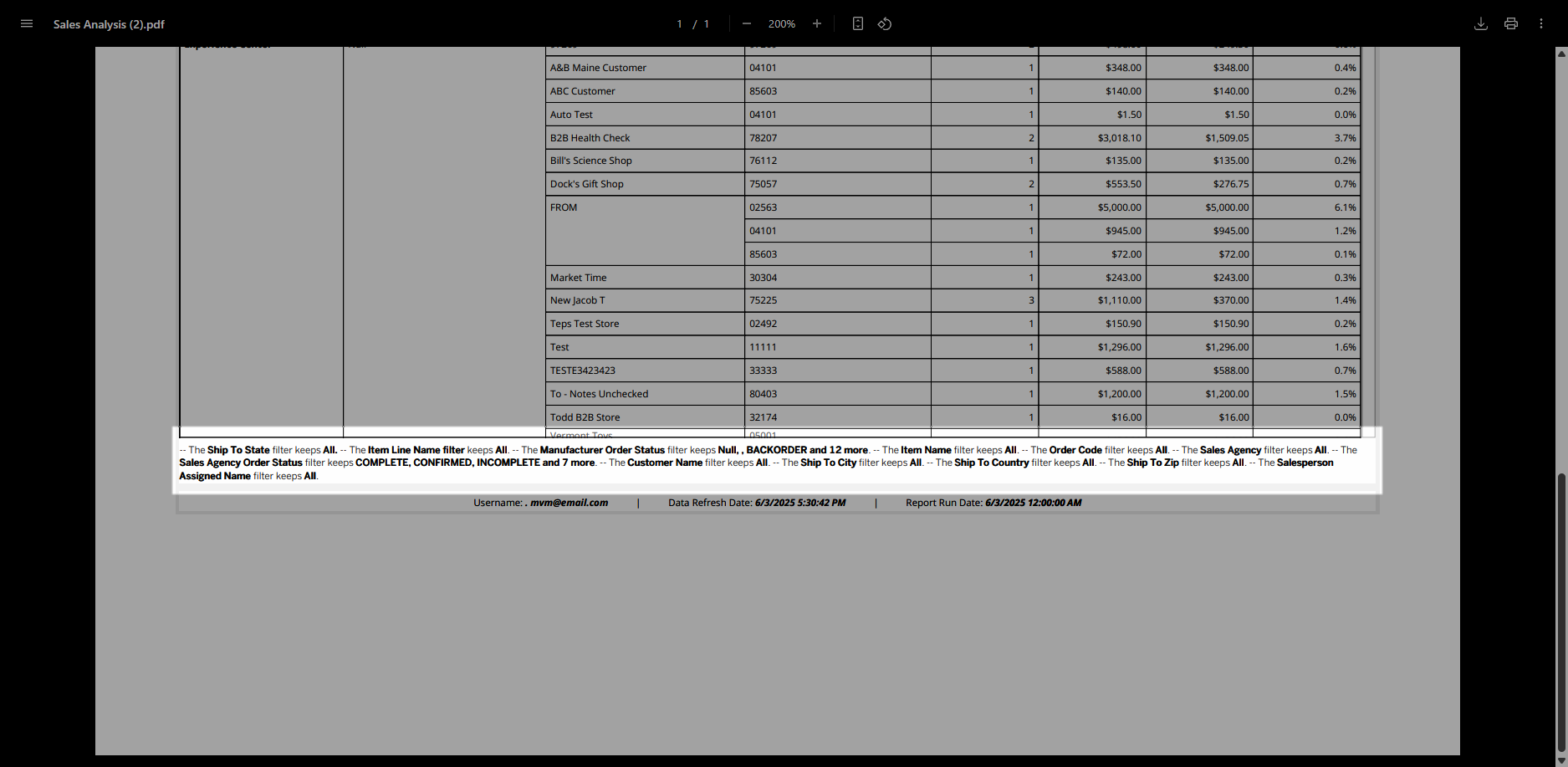Open the more actions menu
The image size is (1568, 767).
pyautogui.click(x=1541, y=23)
